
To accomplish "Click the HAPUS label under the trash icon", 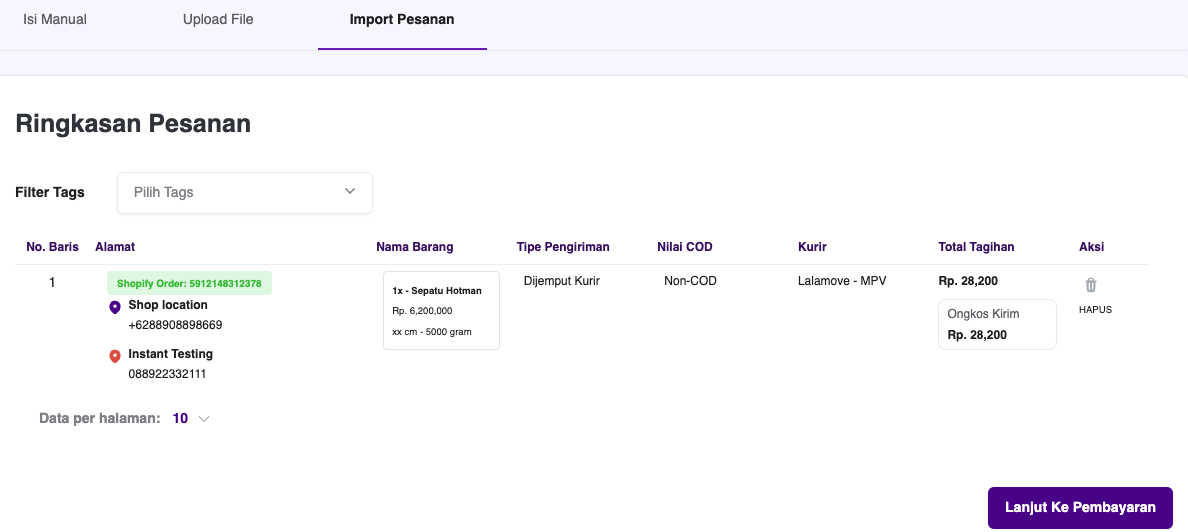I will click(x=1096, y=310).
